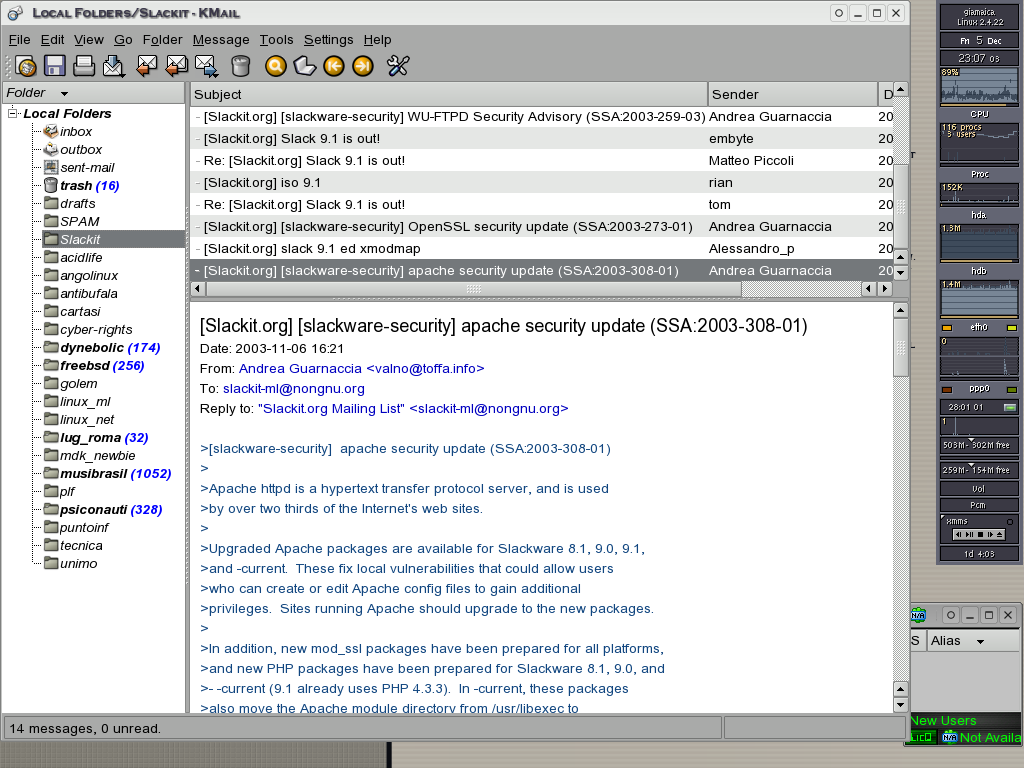Collapse the Local Folders tree
This screenshot has height=768, width=1024.
click(x=12, y=114)
